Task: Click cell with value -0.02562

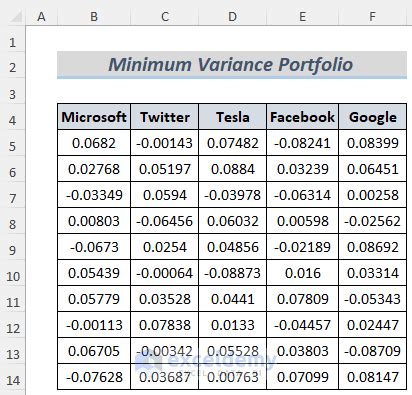Action: pos(373,221)
